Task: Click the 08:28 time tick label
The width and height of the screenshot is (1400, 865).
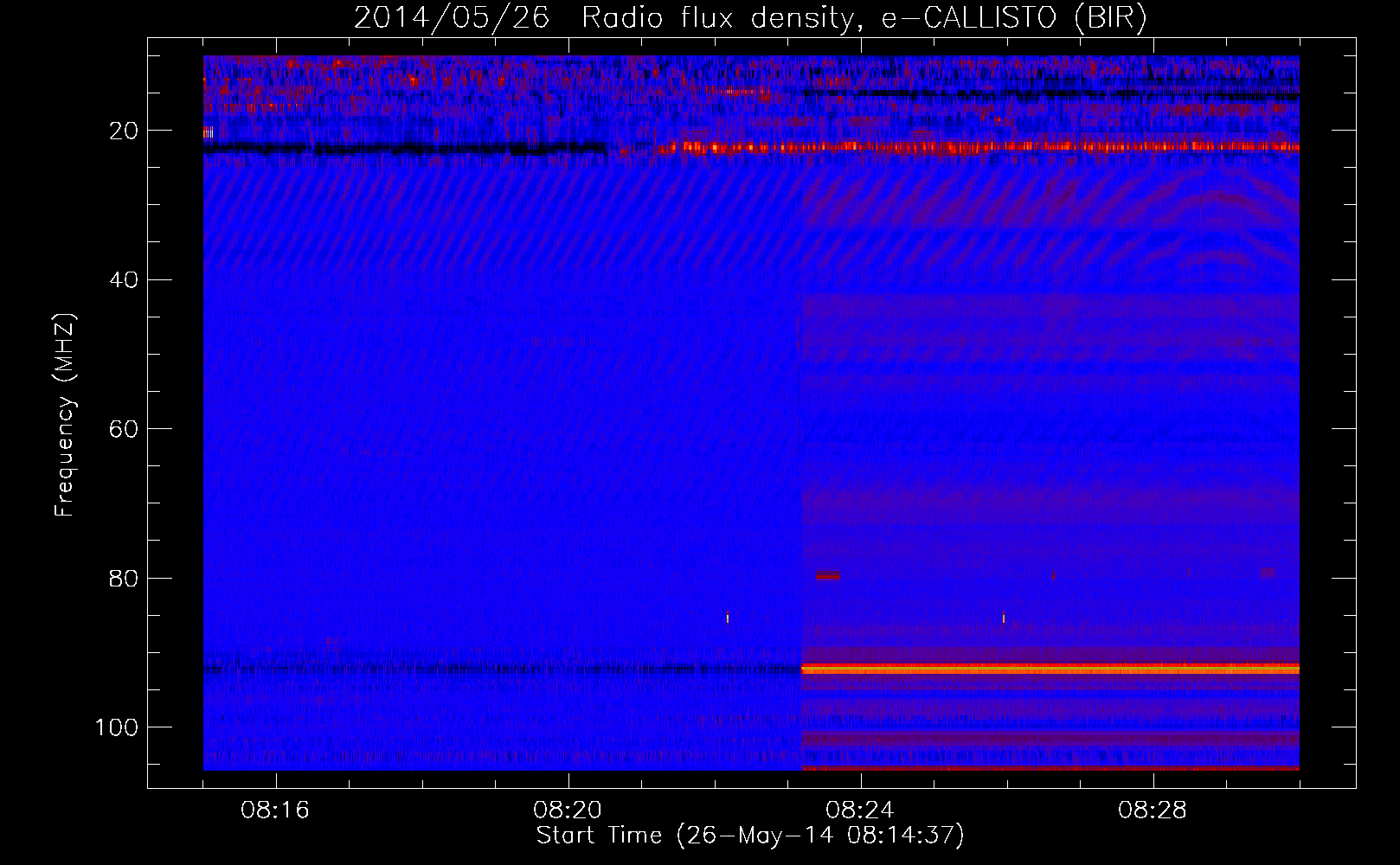Action: tap(1153, 811)
